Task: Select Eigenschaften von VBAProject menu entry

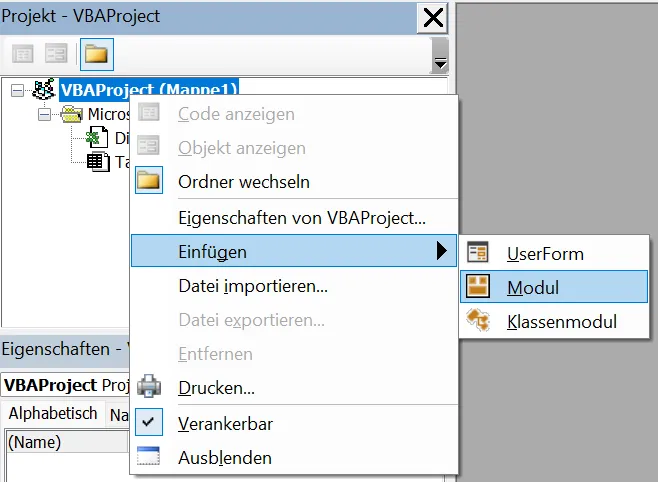Action: [x=301, y=217]
